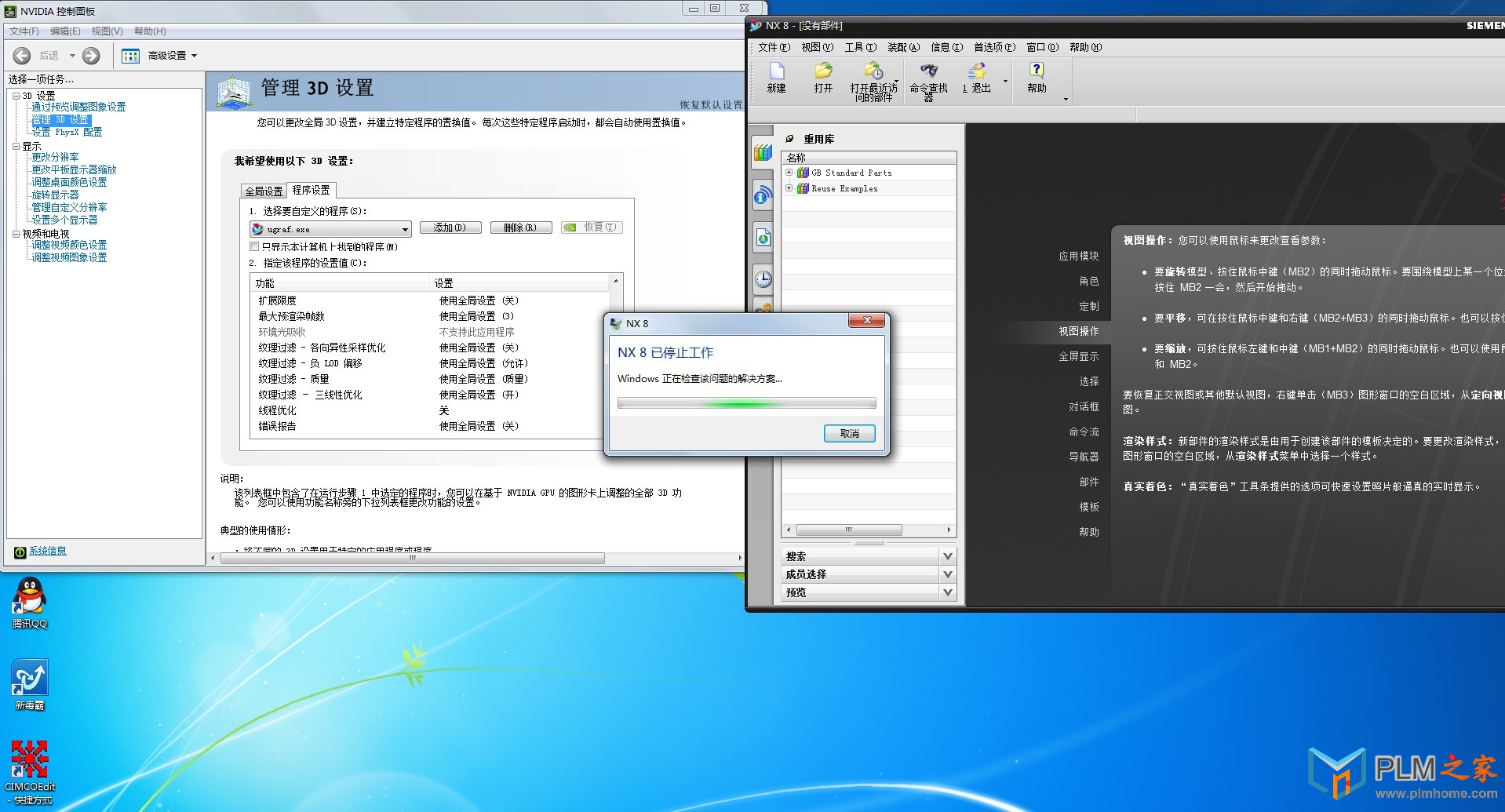Click the 删除(R) button
Screen dimensions: 1505x812
520,228
